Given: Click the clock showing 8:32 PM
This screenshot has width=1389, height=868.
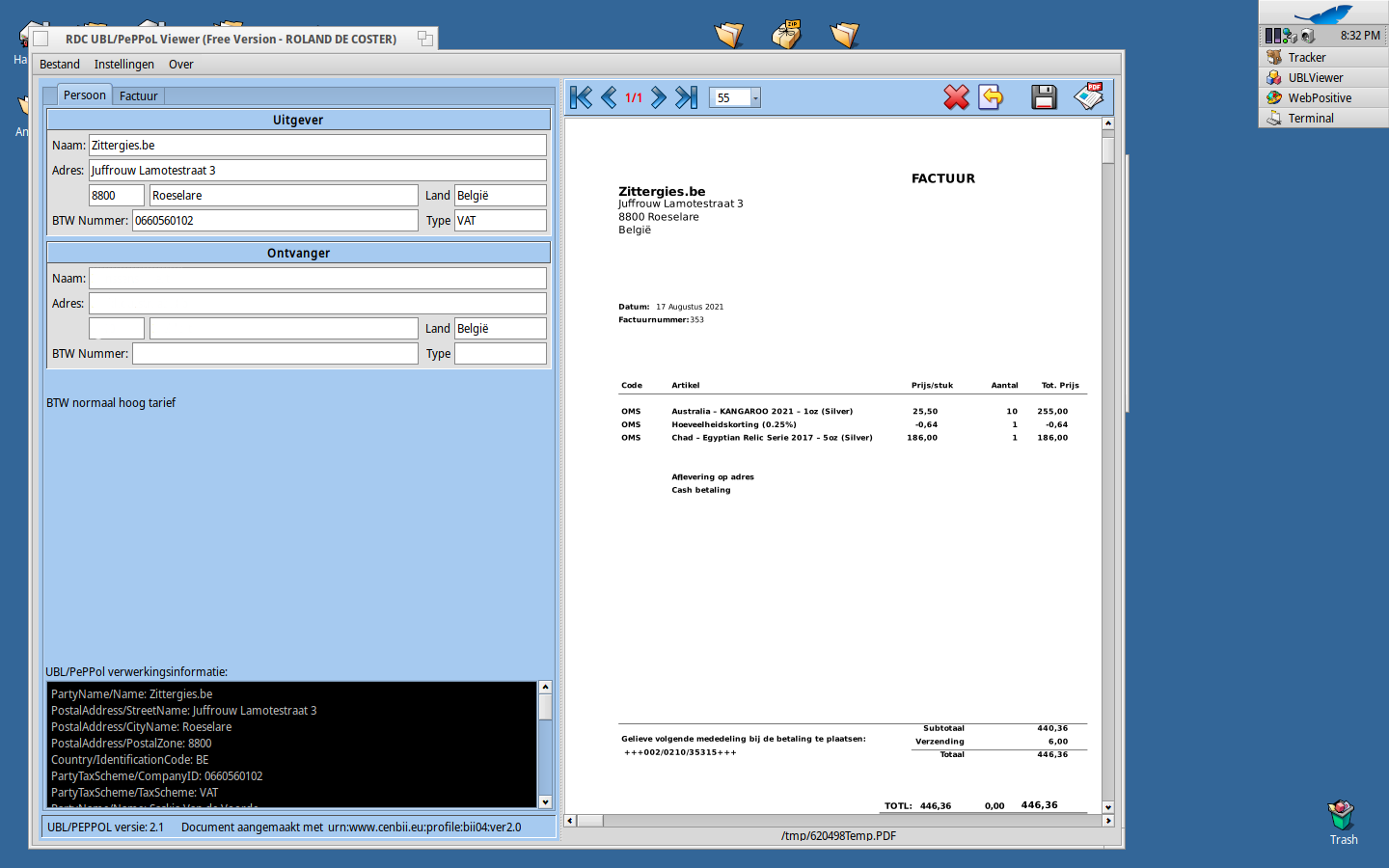Looking at the screenshot, I should tap(1360, 36).
